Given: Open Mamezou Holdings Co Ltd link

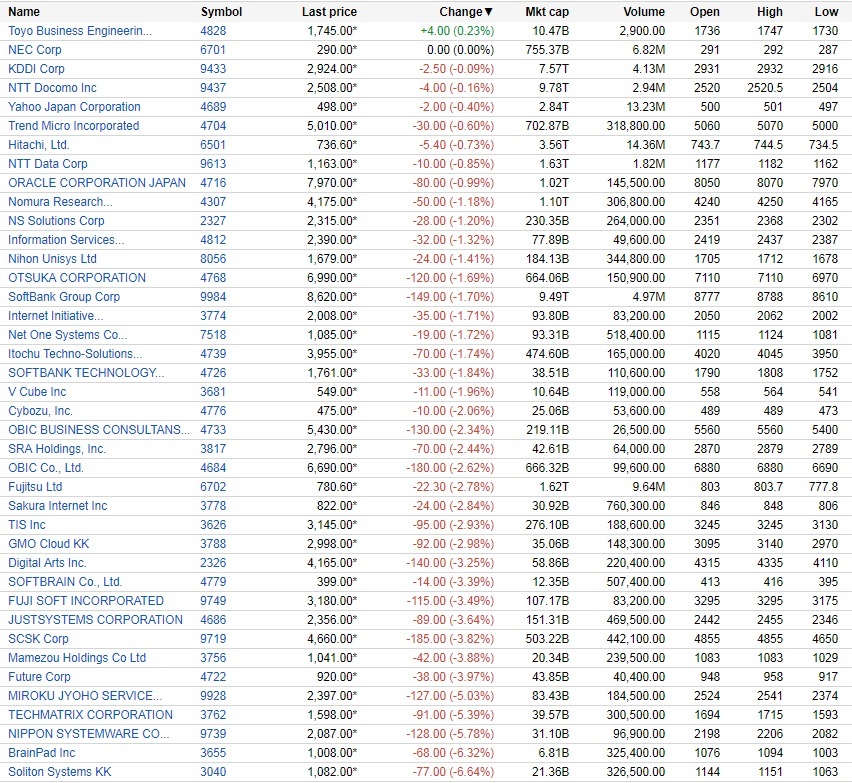Looking at the screenshot, I should pos(77,658).
